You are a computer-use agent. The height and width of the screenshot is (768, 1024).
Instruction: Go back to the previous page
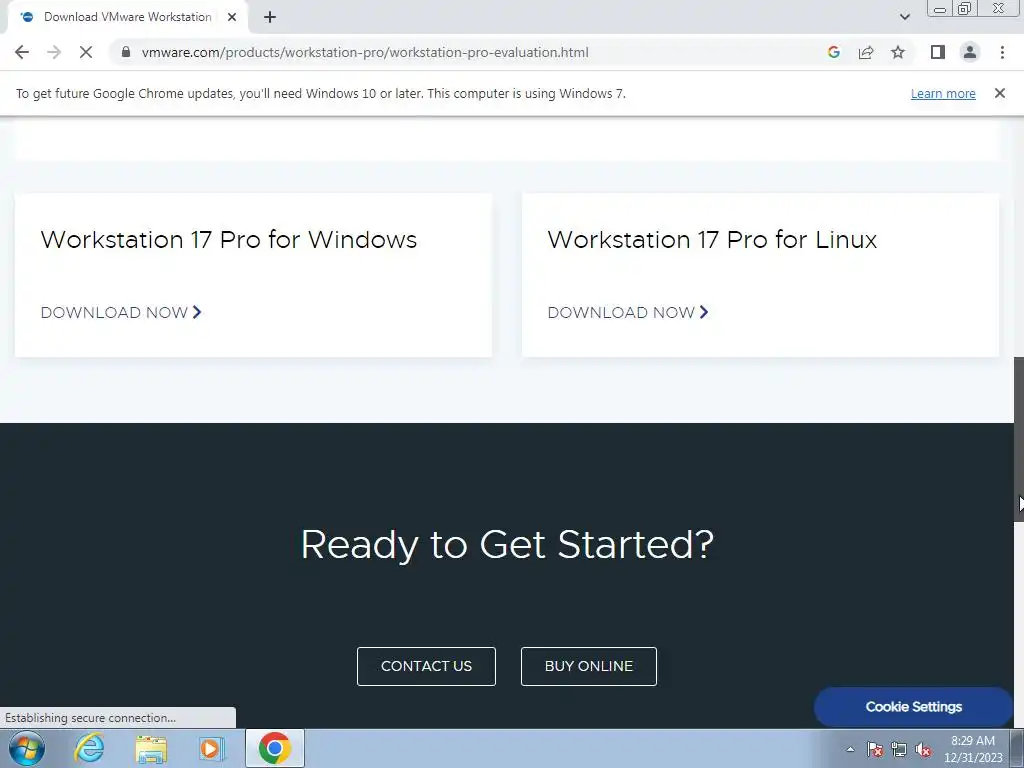22,52
